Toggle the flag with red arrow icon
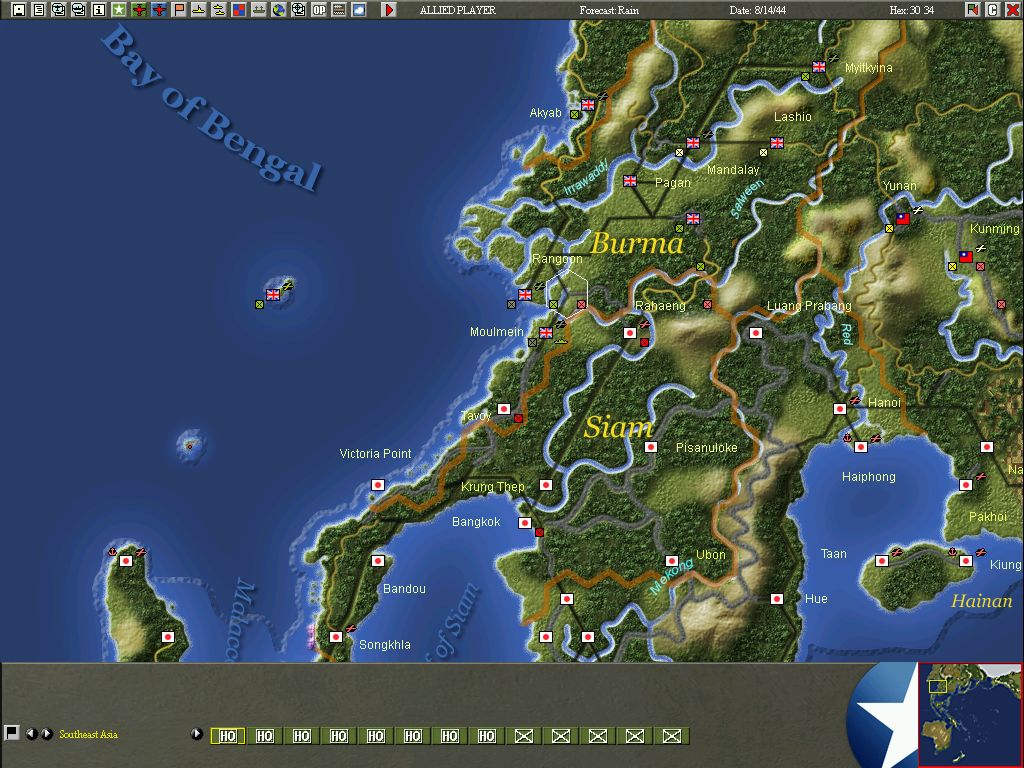 pos(973,10)
